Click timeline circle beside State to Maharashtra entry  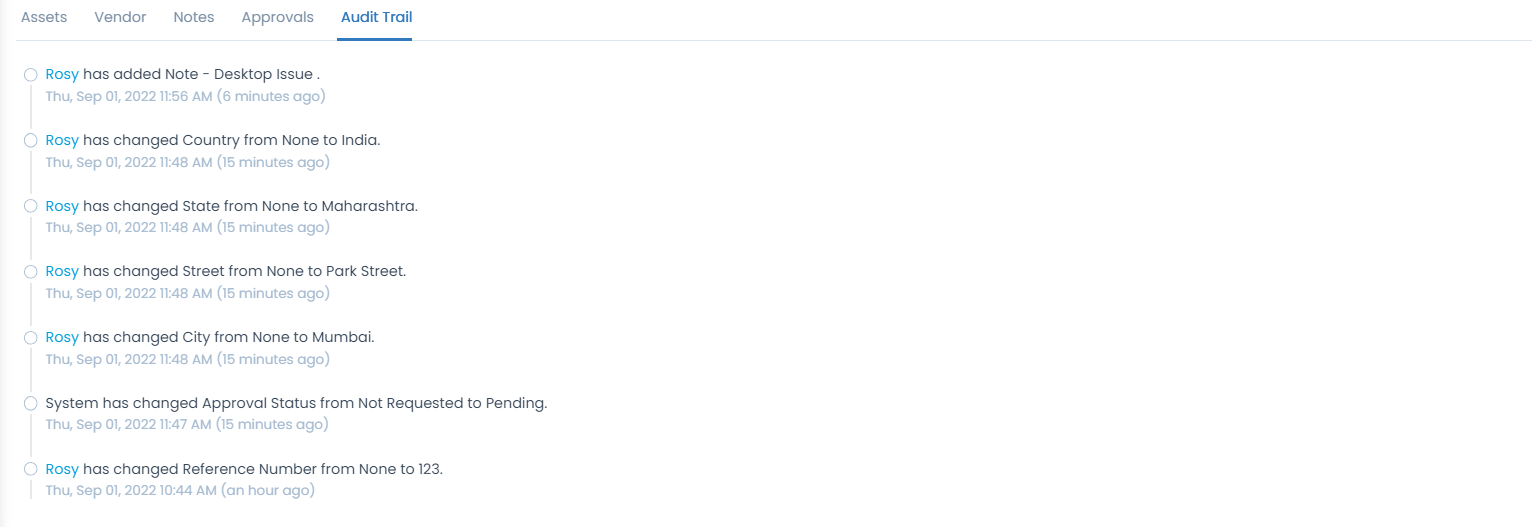coord(31,206)
